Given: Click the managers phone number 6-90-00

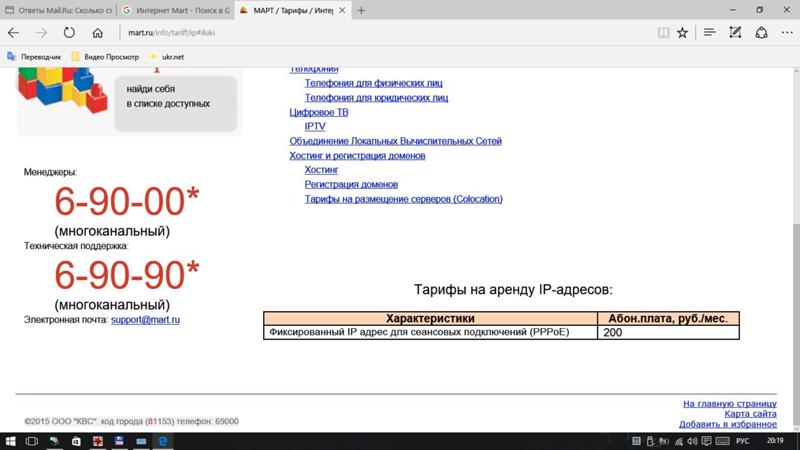Looking at the screenshot, I should point(127,202).
